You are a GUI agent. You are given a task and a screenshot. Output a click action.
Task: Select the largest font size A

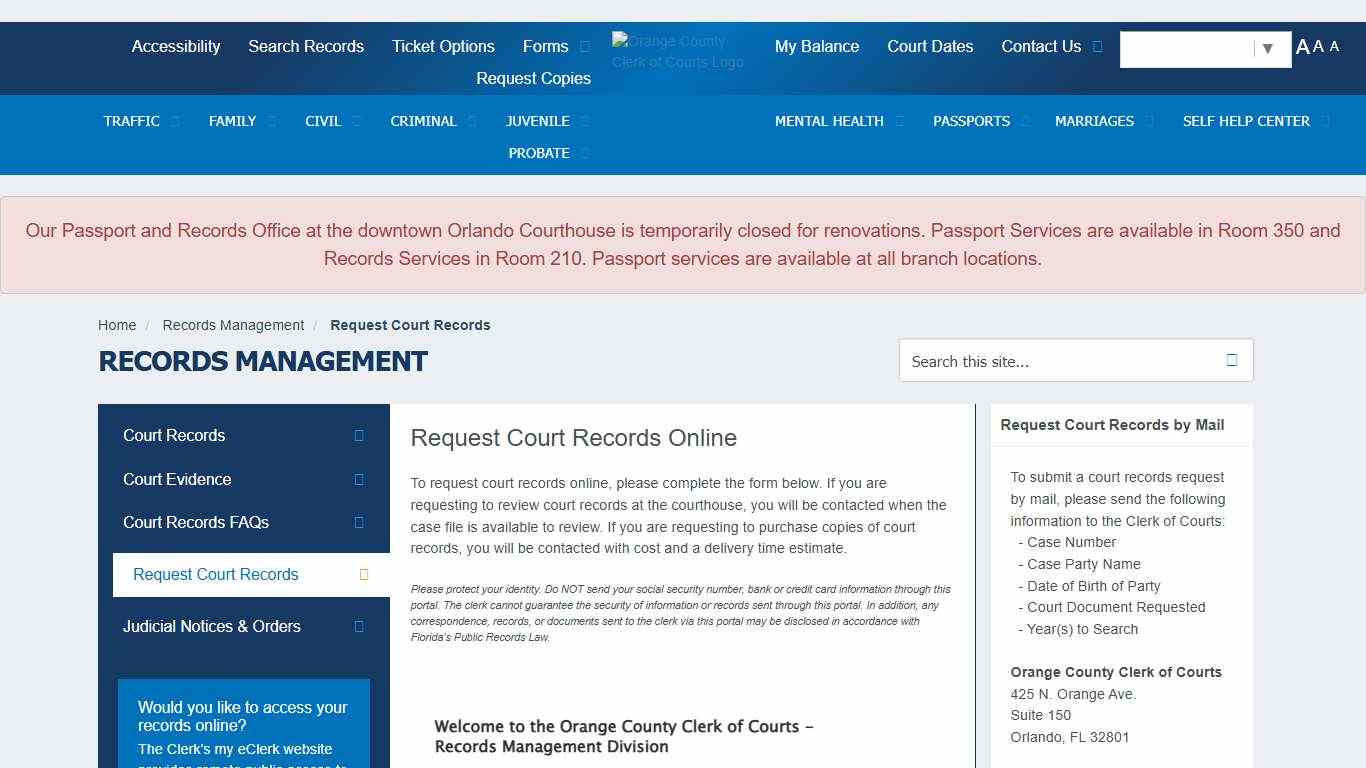[1302, 47]
